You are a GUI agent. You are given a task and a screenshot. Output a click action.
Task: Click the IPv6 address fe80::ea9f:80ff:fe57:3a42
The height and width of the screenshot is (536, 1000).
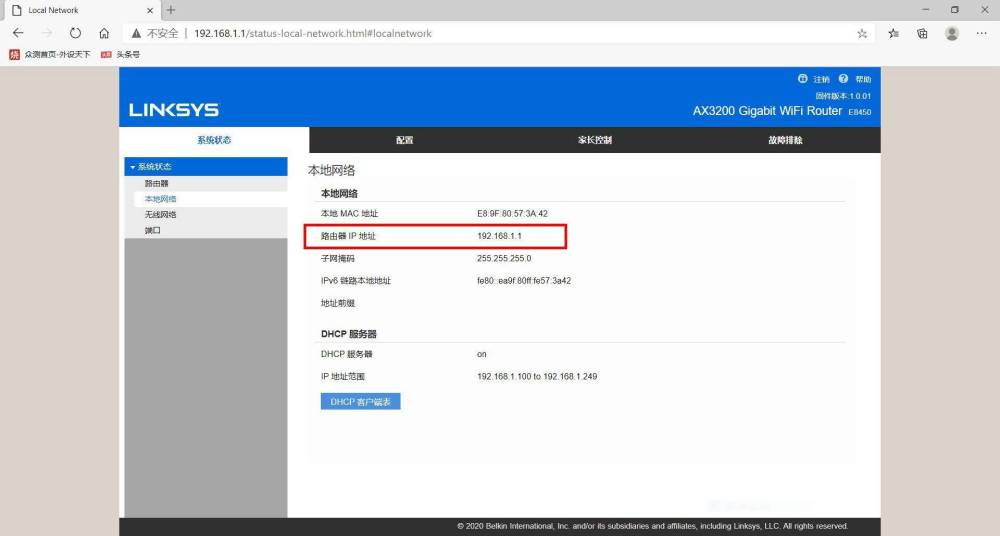pos(524,281)
